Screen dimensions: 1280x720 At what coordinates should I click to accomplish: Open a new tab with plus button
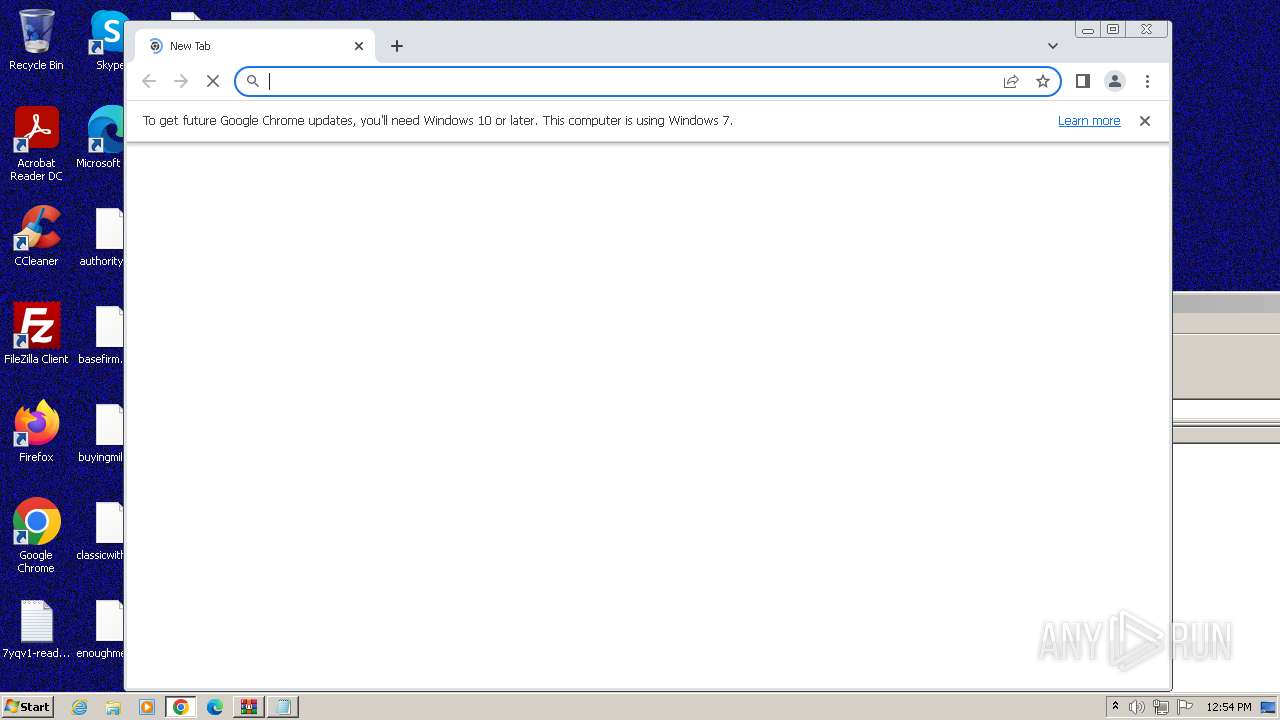click(x=397, y=46)
